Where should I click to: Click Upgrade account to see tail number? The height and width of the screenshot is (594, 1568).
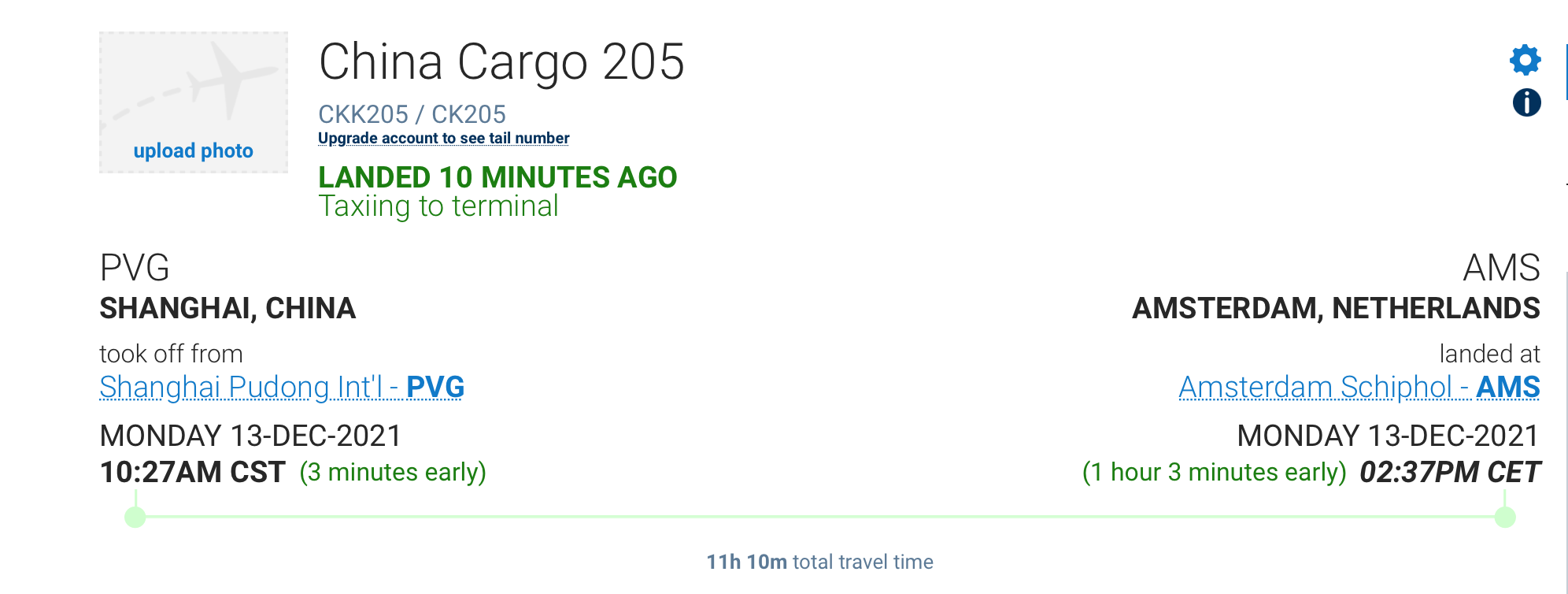pos(443,139)
